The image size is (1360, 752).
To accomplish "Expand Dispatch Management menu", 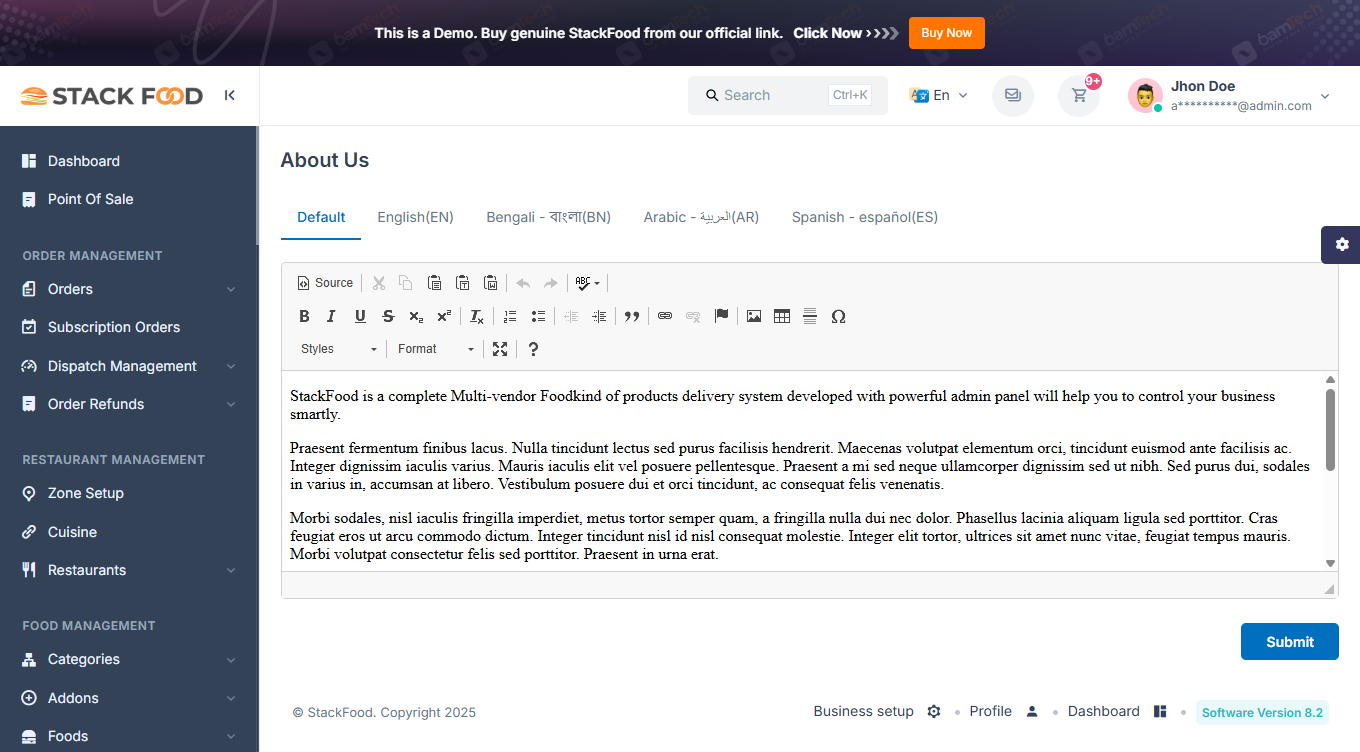I will (x=129, y=366).
